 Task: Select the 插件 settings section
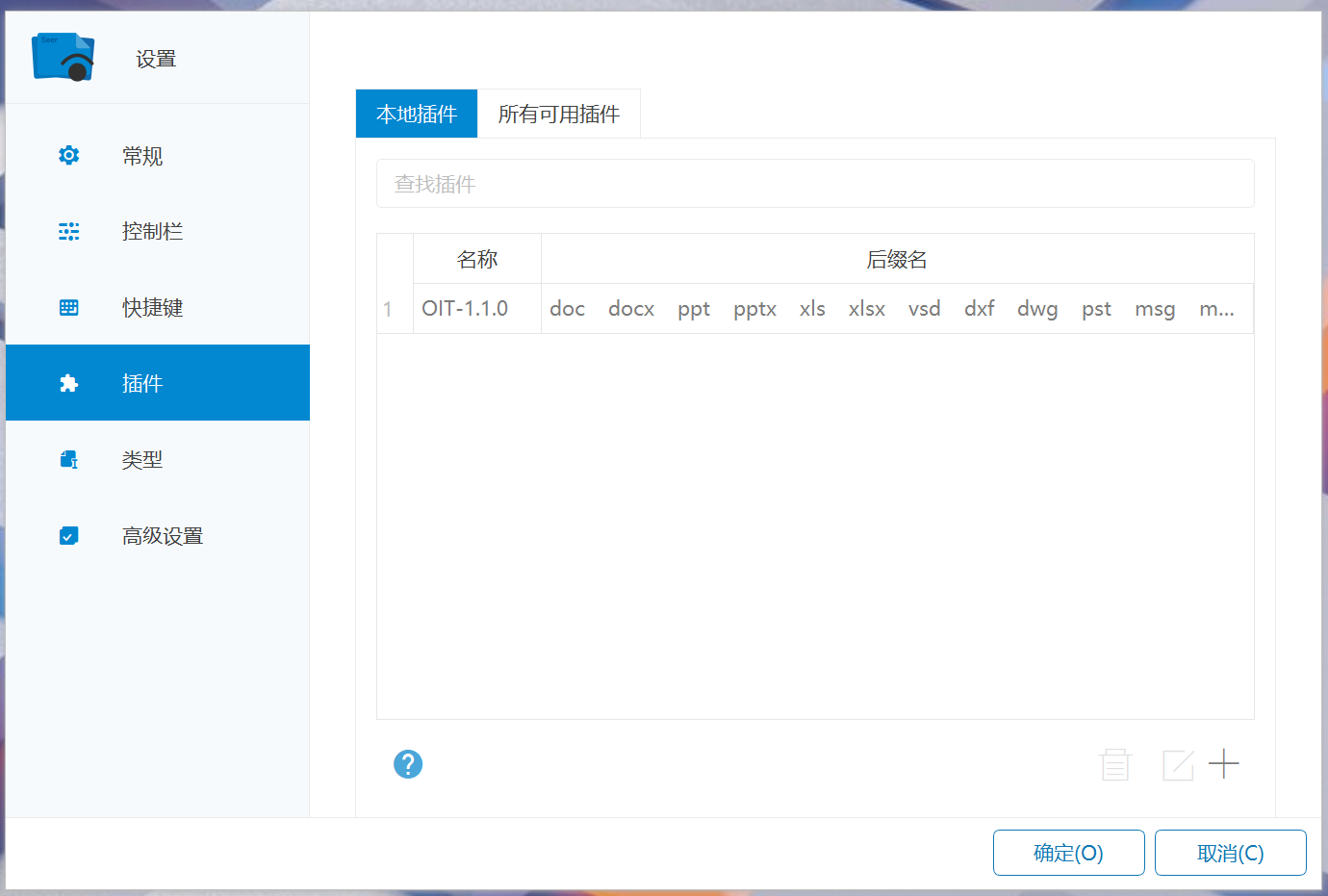click(x=158, y=383)
